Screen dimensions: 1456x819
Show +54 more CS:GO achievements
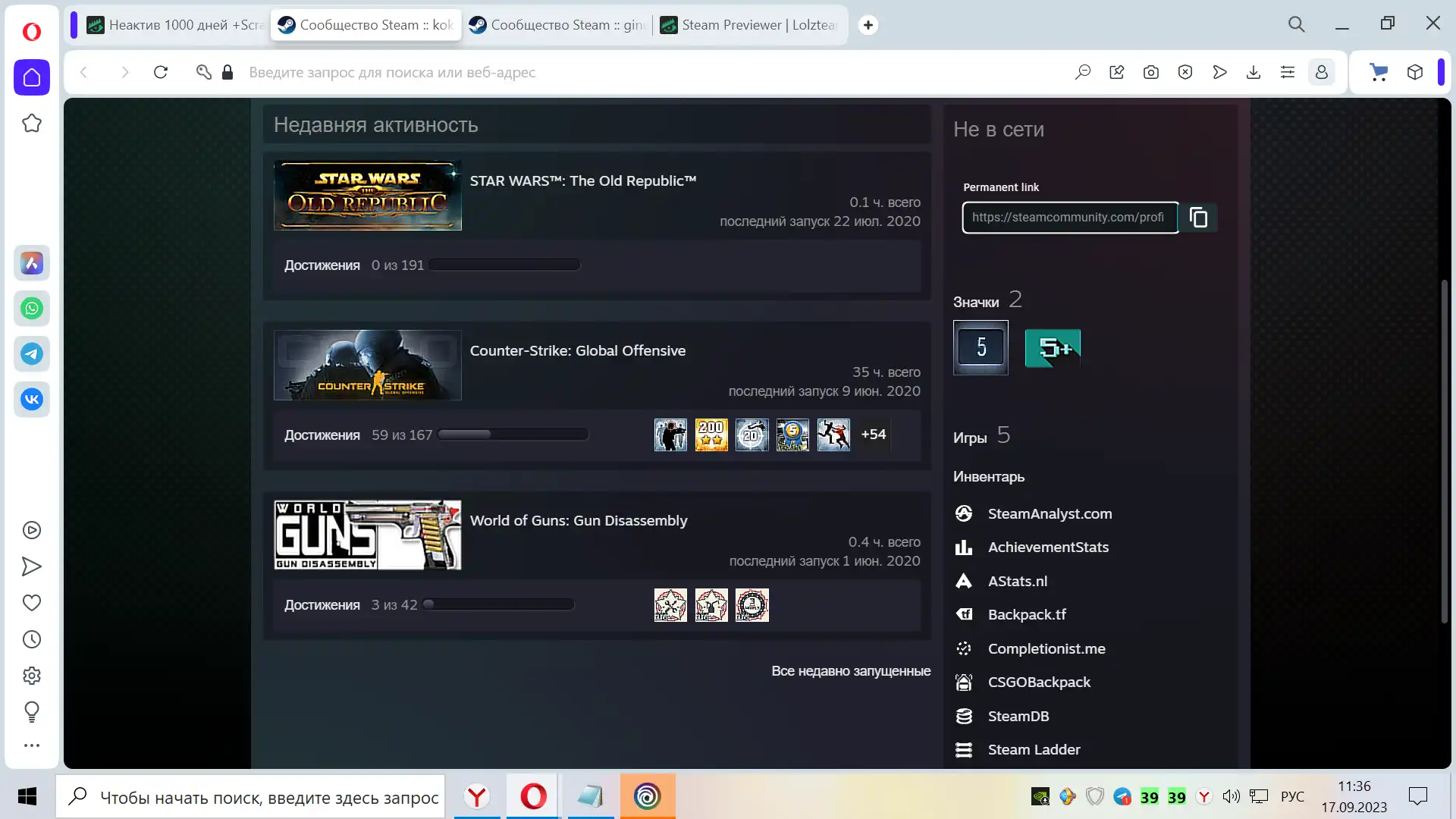click(x=873, y=435)
